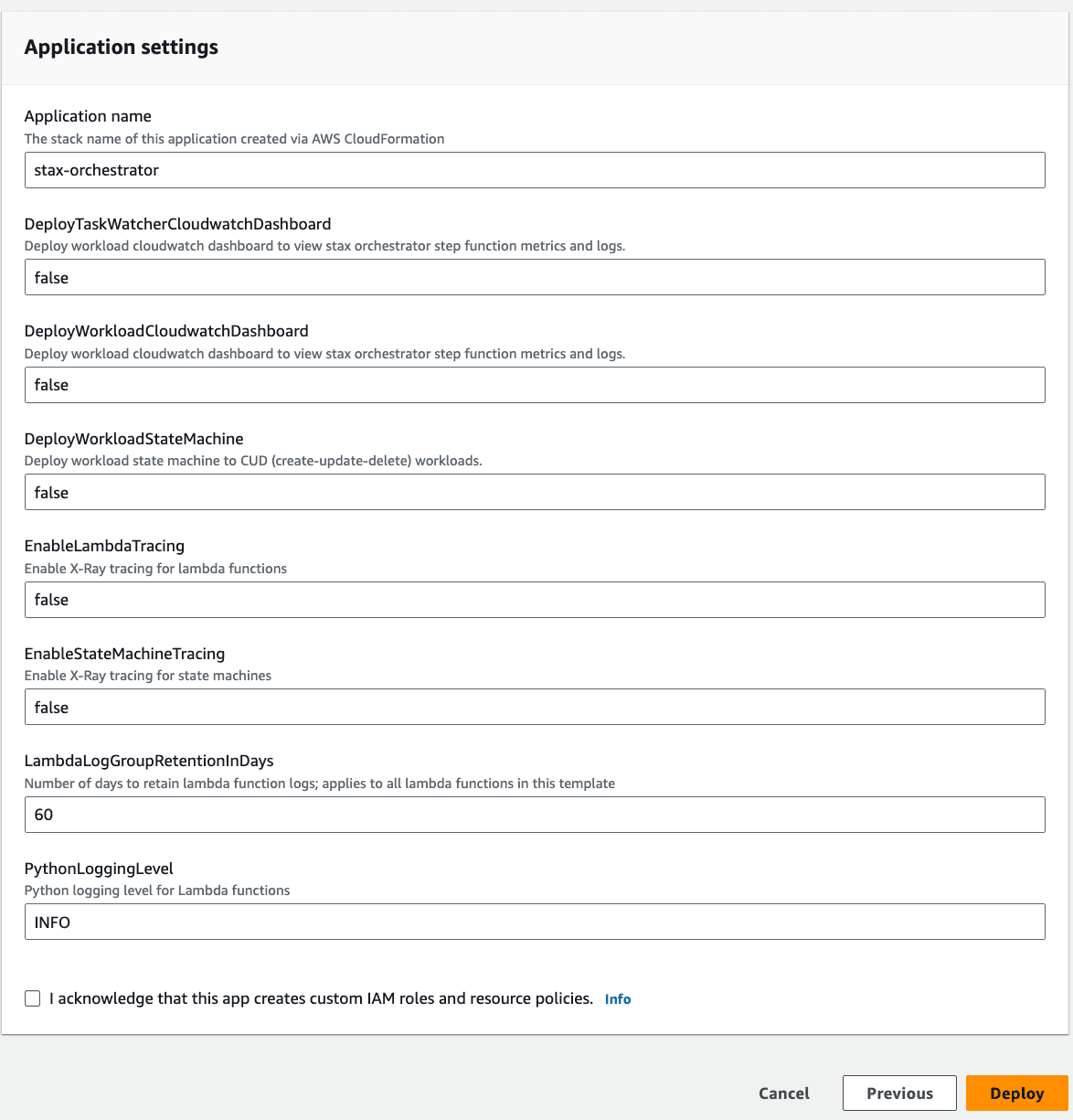The width and height of the screenshot is (1073, 1120).
Task: Click the Cancel button
Action: pos(784,1093)
